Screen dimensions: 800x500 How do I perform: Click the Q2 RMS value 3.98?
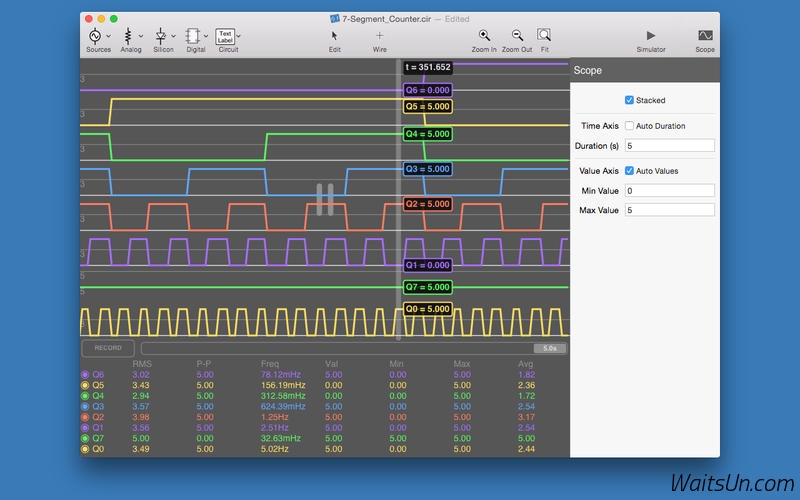click(141, 417)
